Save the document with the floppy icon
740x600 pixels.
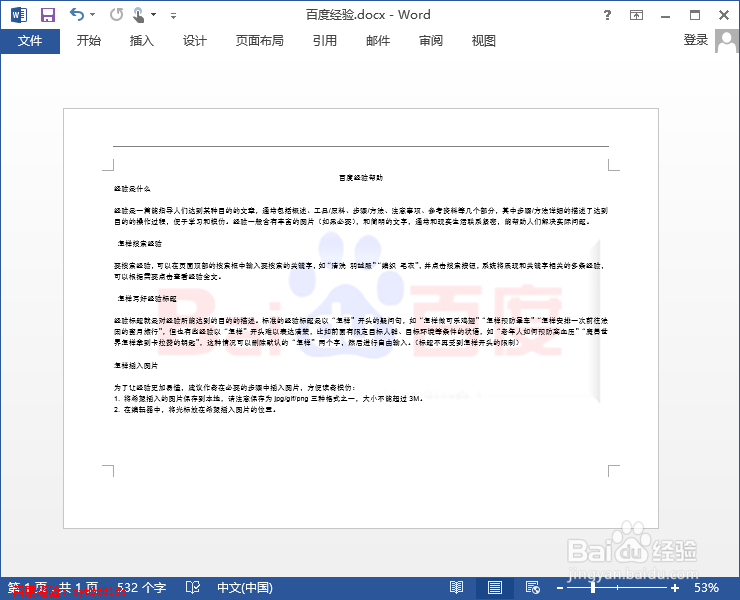(x=48, y=15)
